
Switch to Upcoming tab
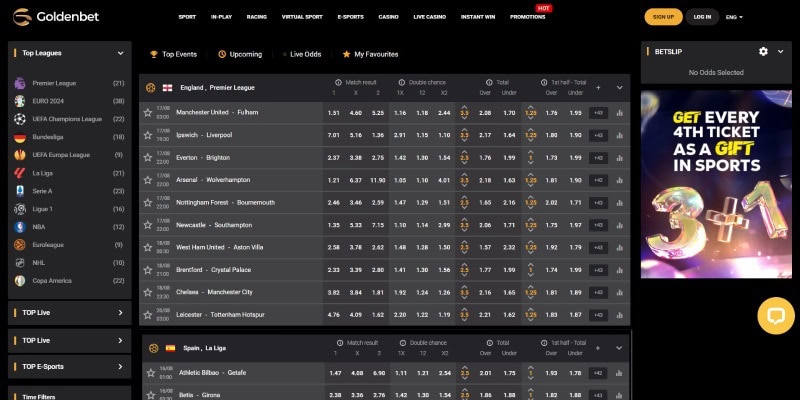click(x=240, y=54)
